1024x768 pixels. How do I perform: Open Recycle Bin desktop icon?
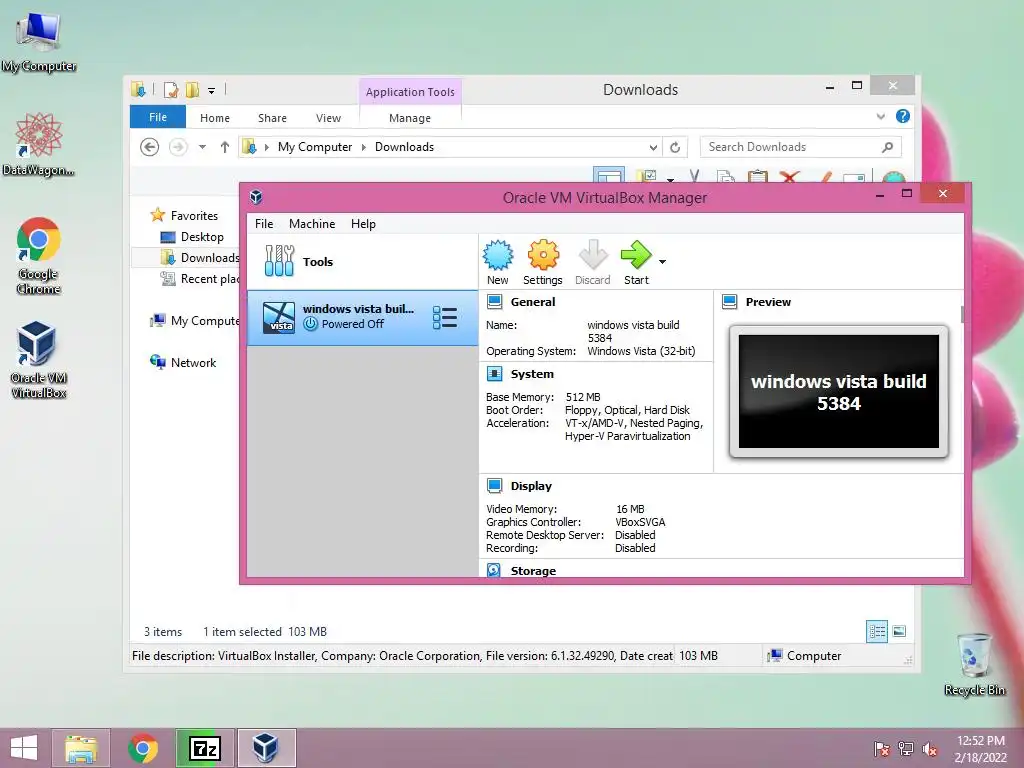click(x=974, y=664)
